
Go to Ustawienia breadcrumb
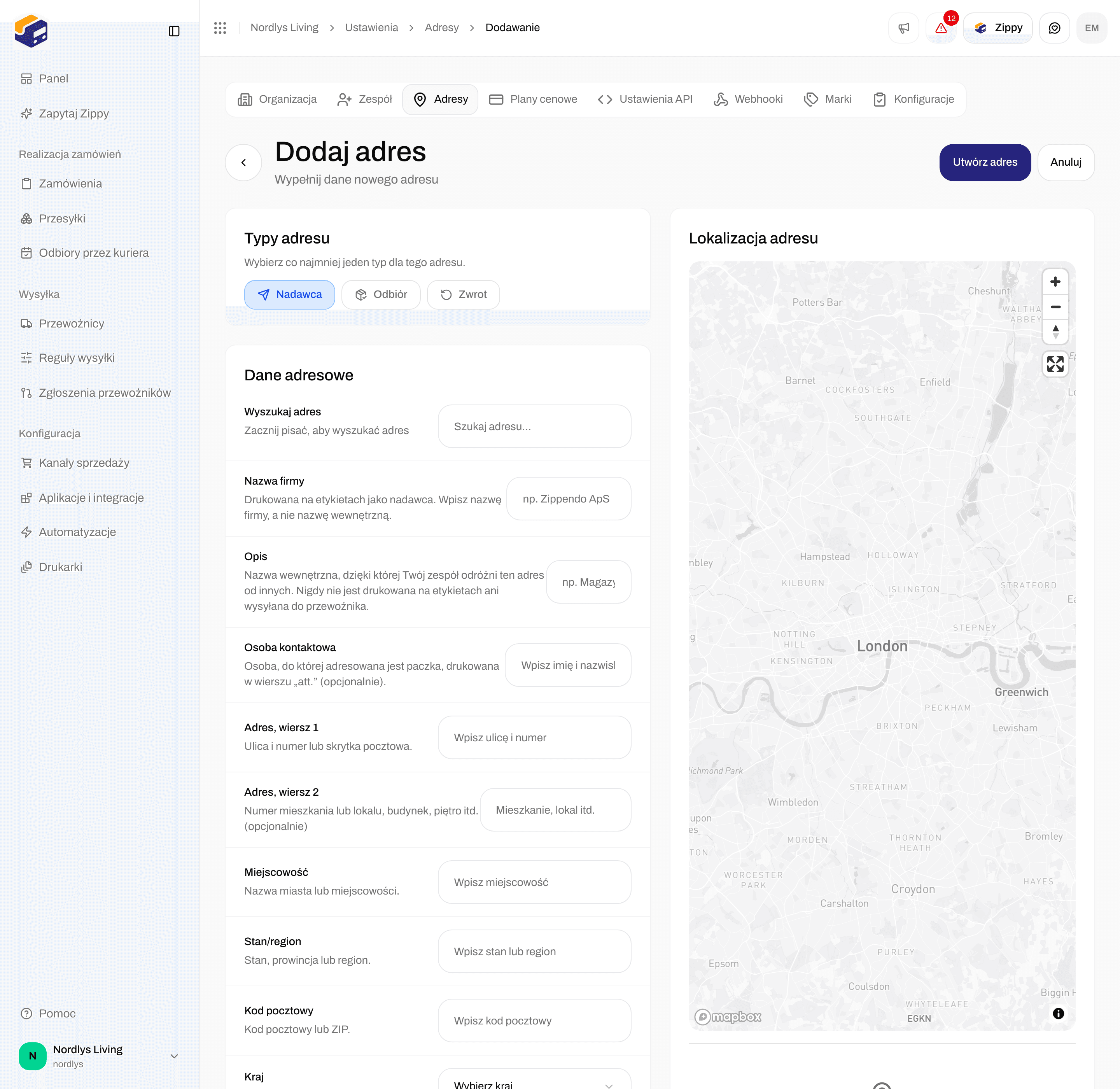pos(371,28)
